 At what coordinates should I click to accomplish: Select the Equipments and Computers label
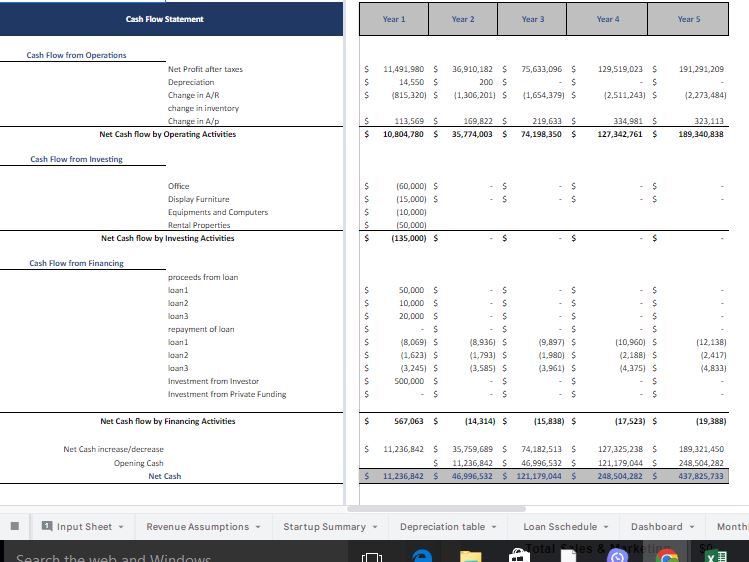pyautogui.click(x=218, y=212)
